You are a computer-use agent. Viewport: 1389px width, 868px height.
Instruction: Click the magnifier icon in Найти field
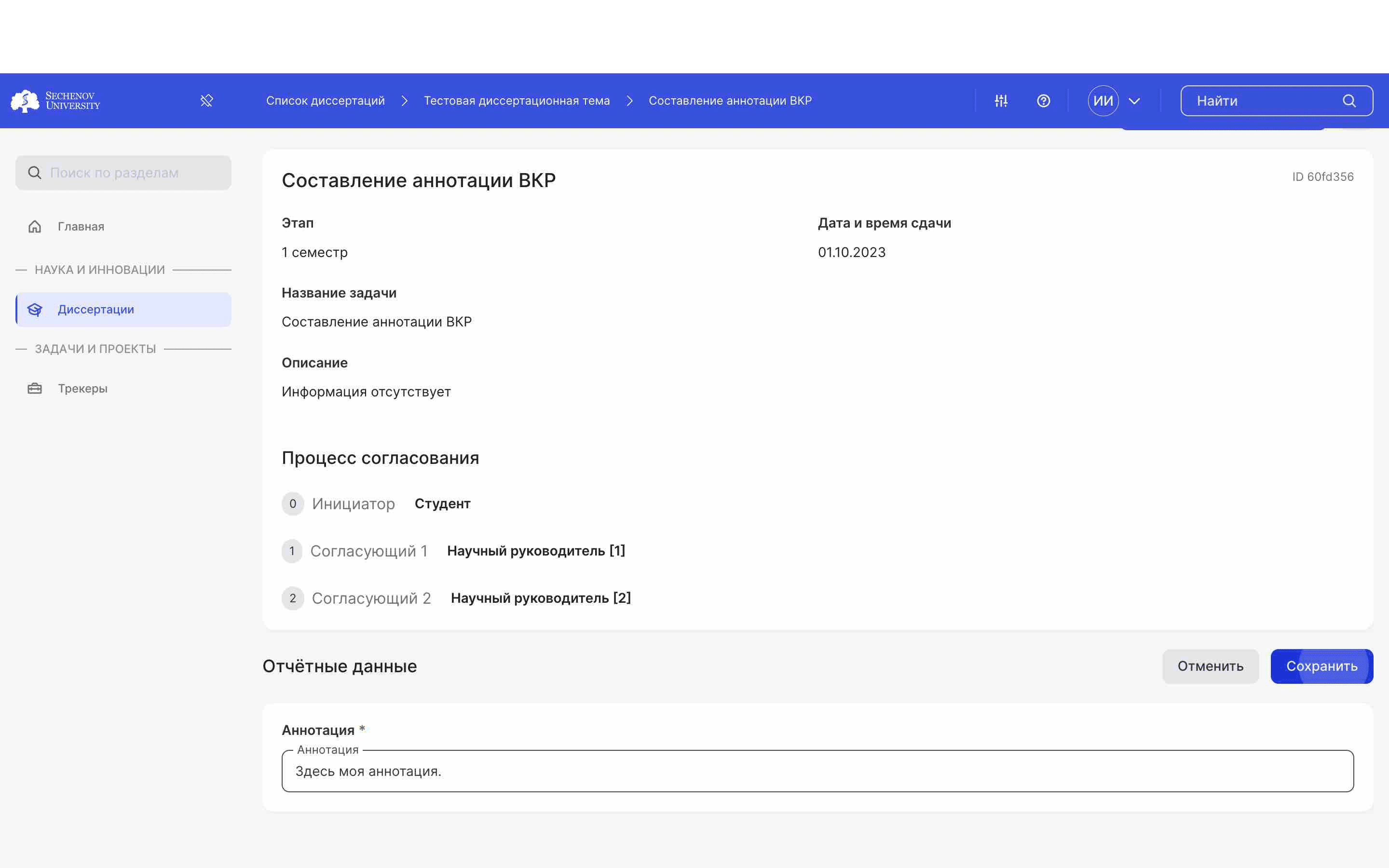pos(1349,101)
